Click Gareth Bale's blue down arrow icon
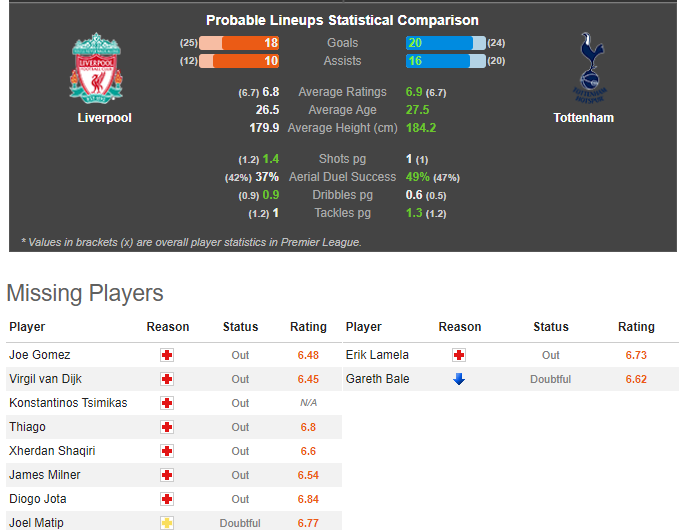Image resolution: width=682 pixels, height=530 pixels. (x=459, y=379)
